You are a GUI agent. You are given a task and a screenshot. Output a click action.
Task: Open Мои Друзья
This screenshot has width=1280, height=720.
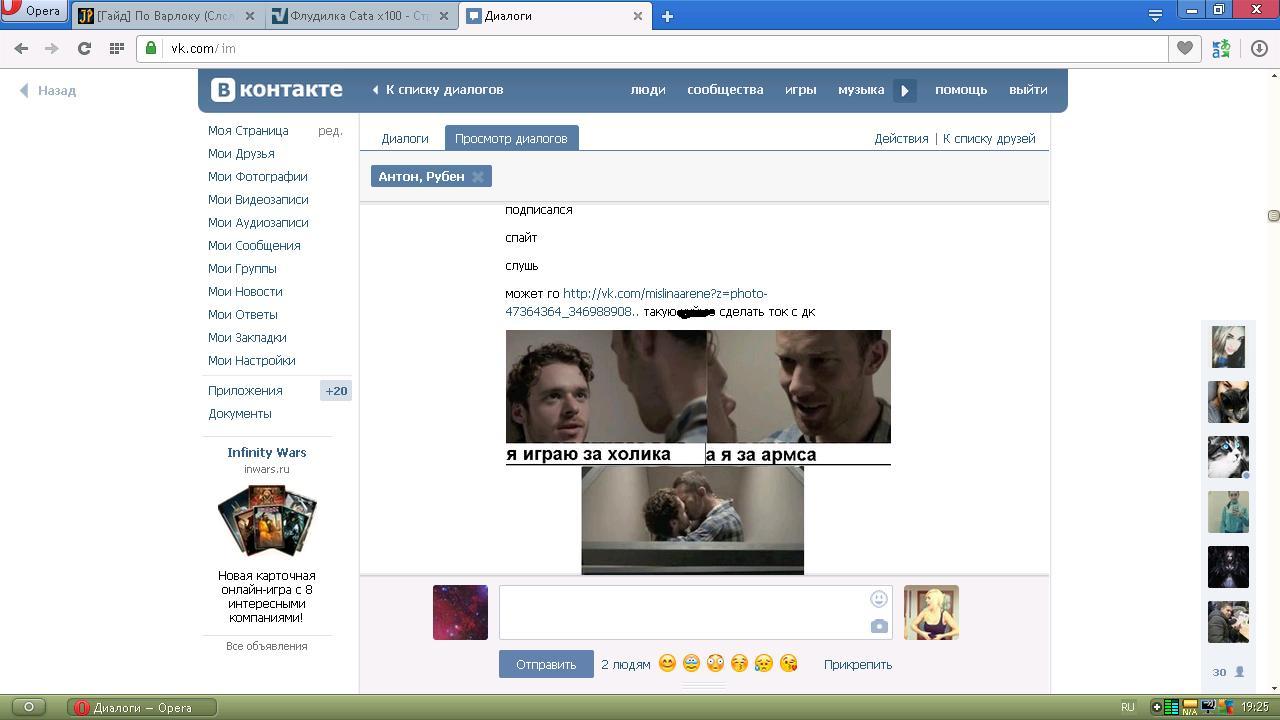[241, 154]
